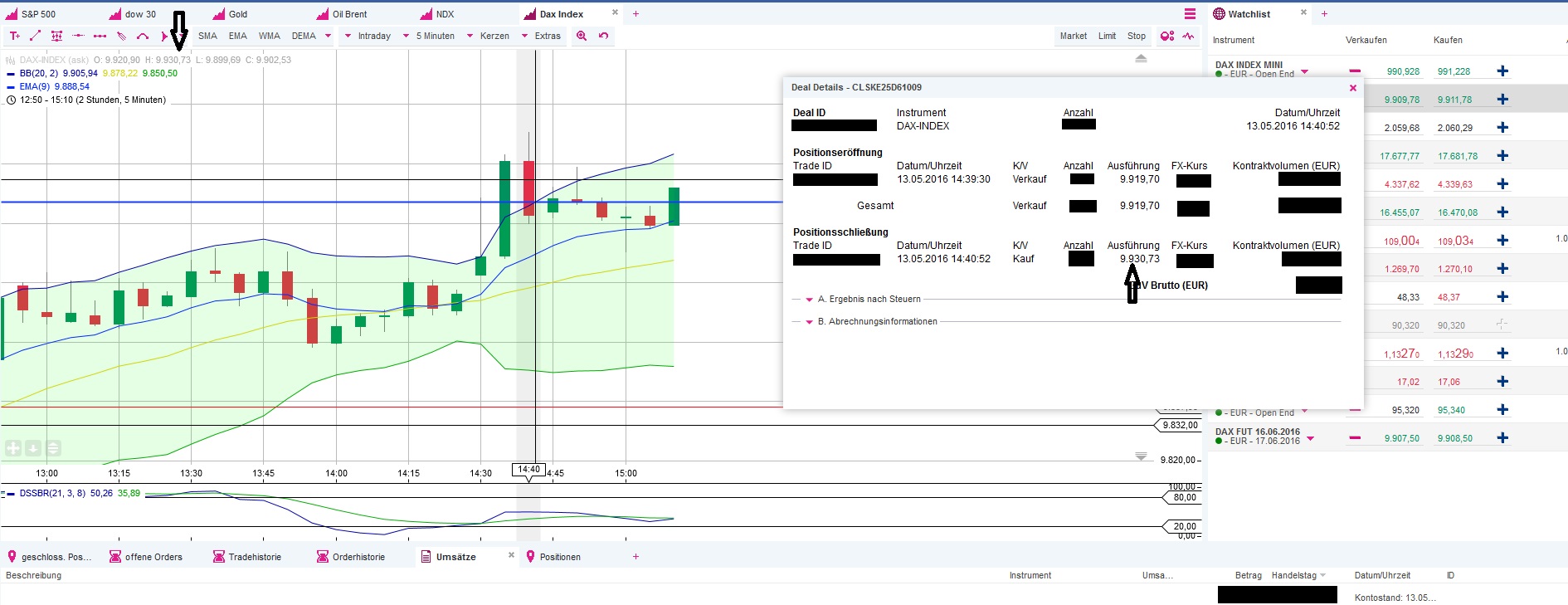This screenshot has width=1568, height=605.
Task: Click the Limit order button
Action: [1107, 36]
